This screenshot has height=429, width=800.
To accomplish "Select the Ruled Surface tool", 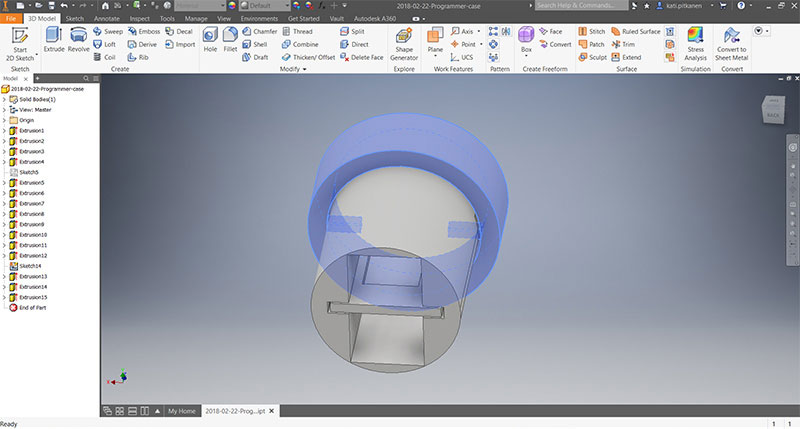I will (636, 31).
